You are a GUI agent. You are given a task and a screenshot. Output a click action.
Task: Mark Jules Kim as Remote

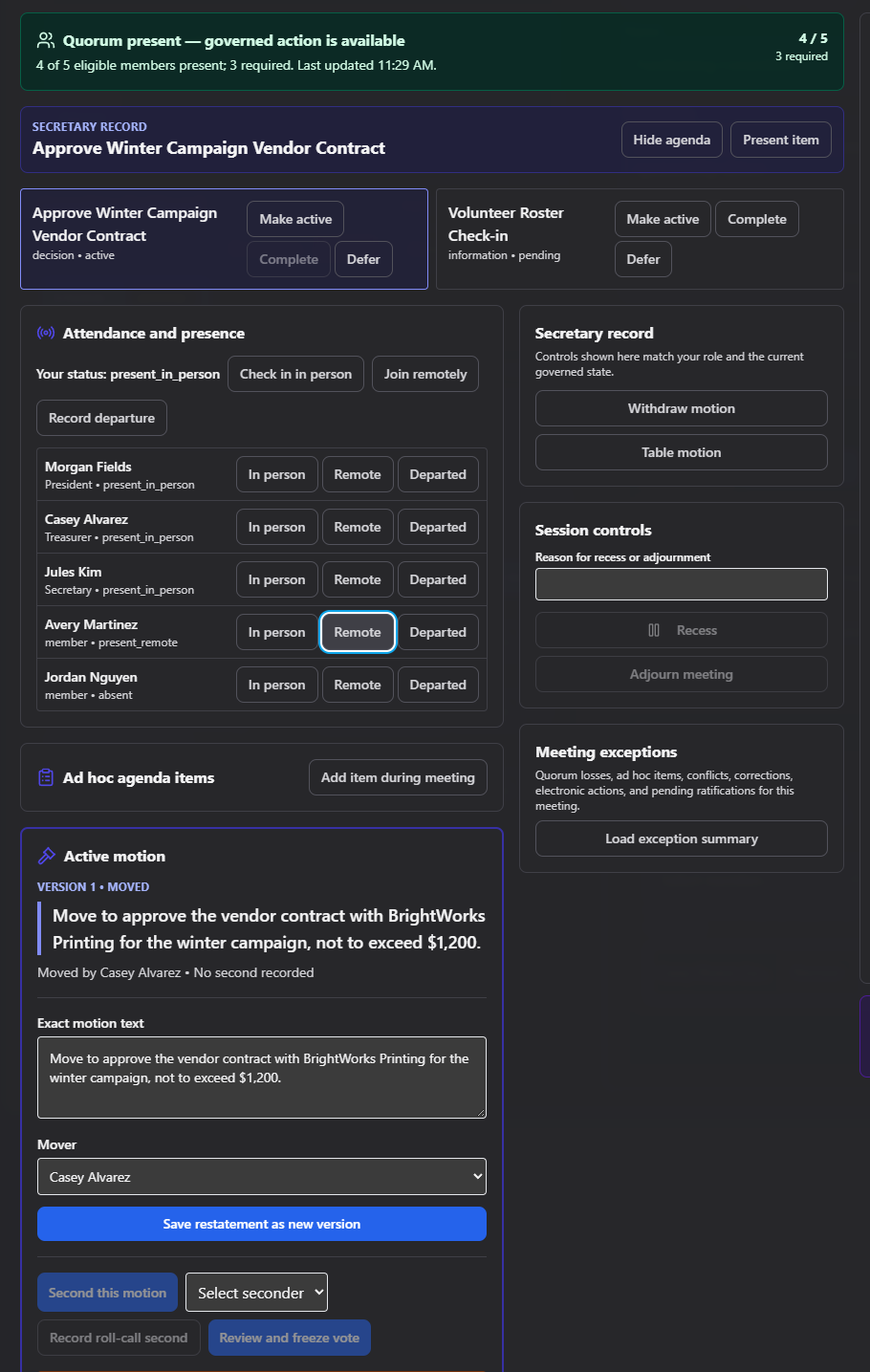pos(358,579)
